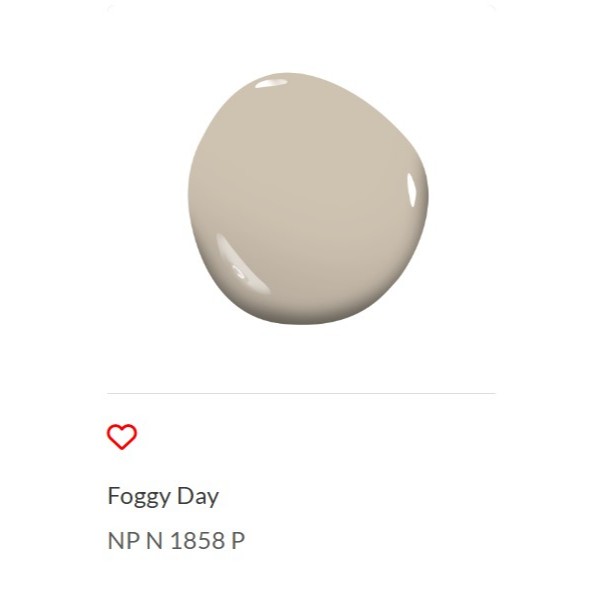Screen dimensions: 598x598
Task: Click the single N letter in the color code
Action: (154, 540)
